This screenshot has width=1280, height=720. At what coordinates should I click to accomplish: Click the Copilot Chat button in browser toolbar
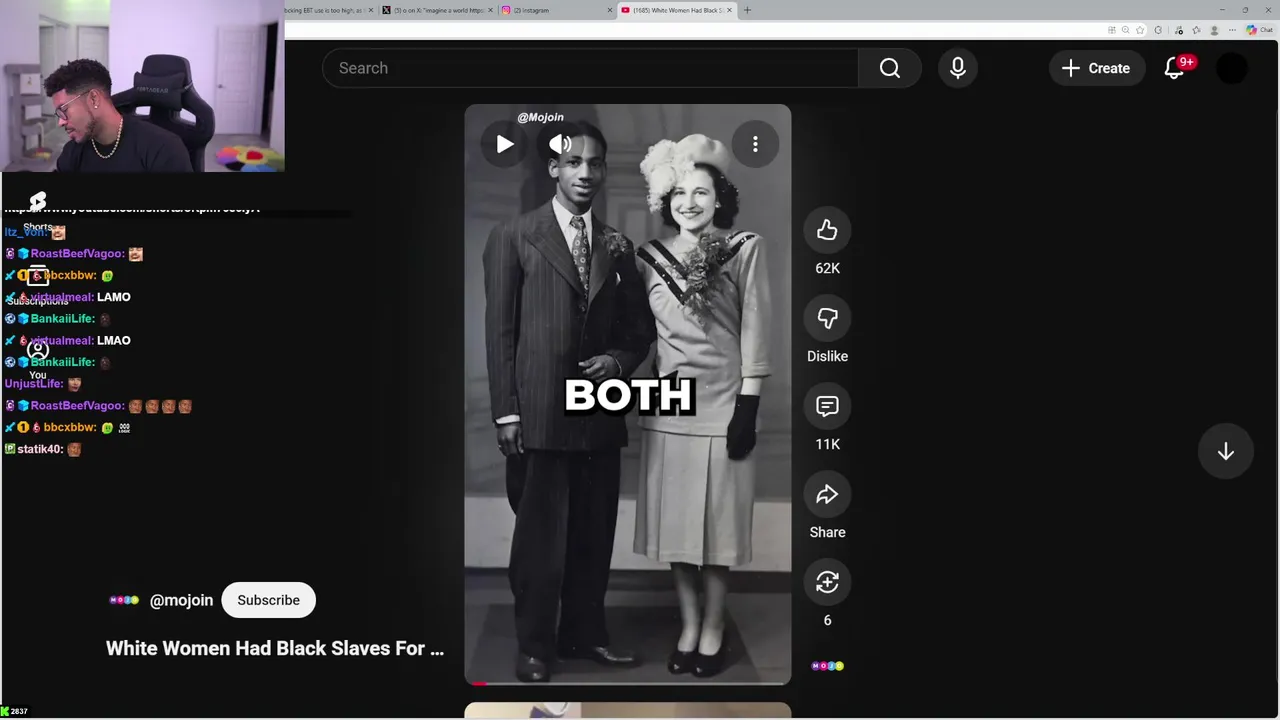[x=1259, y=30]
